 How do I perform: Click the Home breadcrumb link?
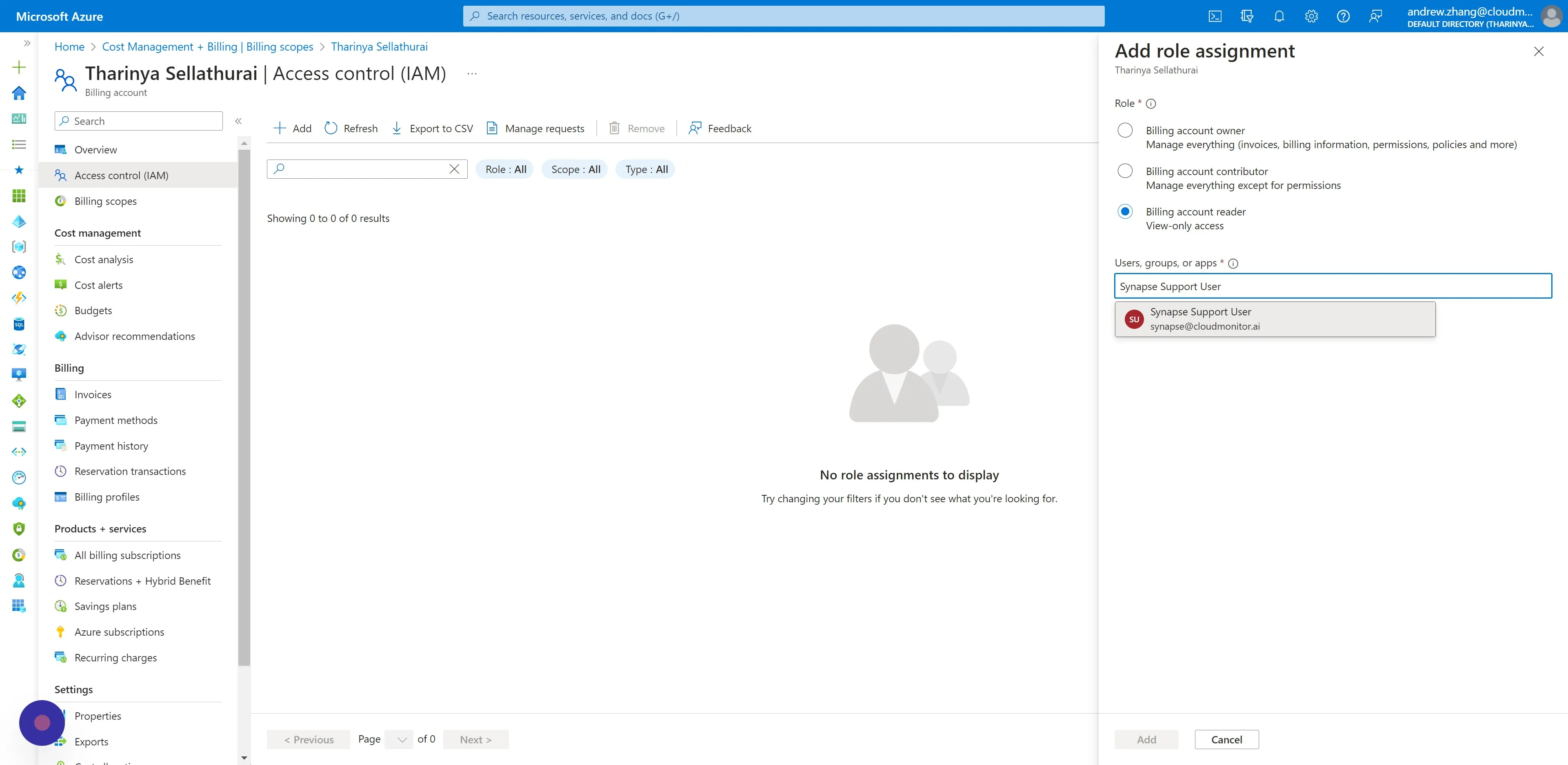pyautogui.click(x=69, y=47)
